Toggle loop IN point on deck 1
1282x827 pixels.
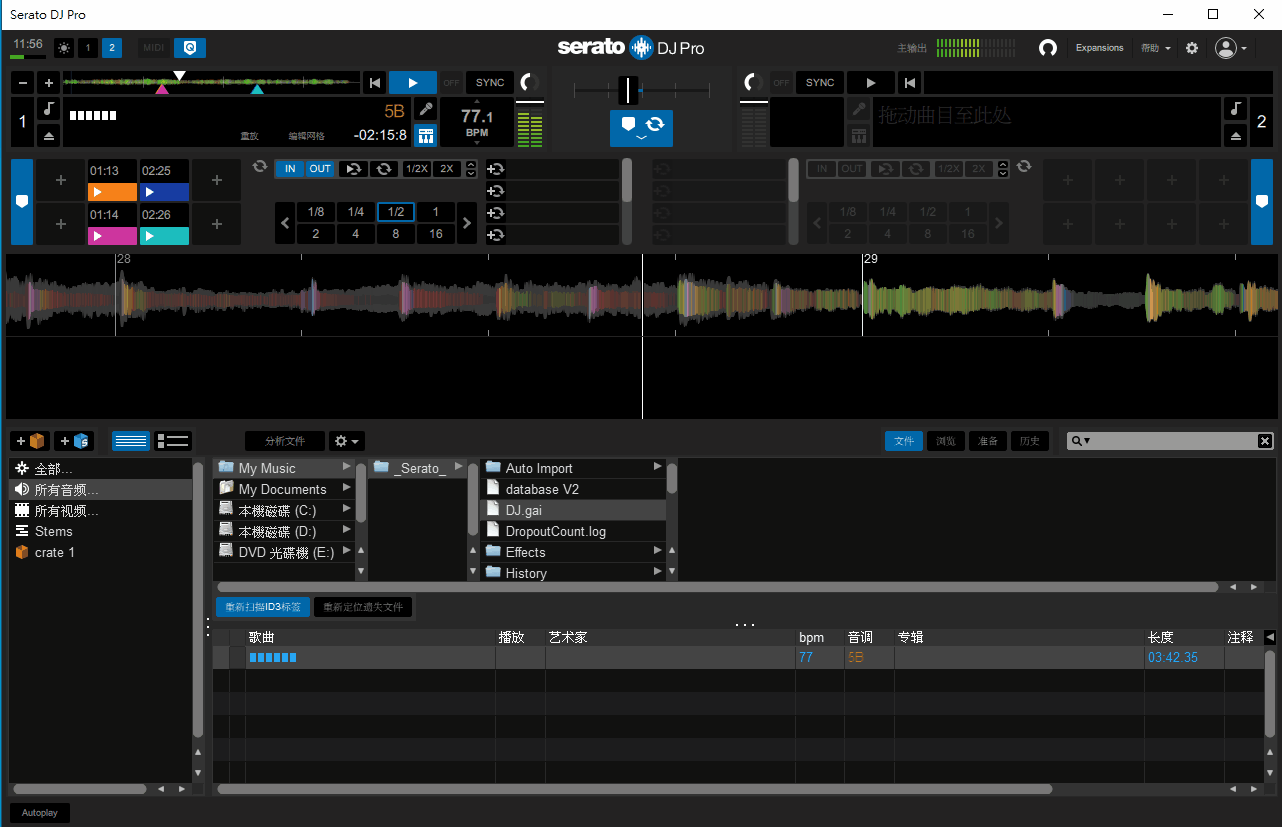click(x=290, y=169)
